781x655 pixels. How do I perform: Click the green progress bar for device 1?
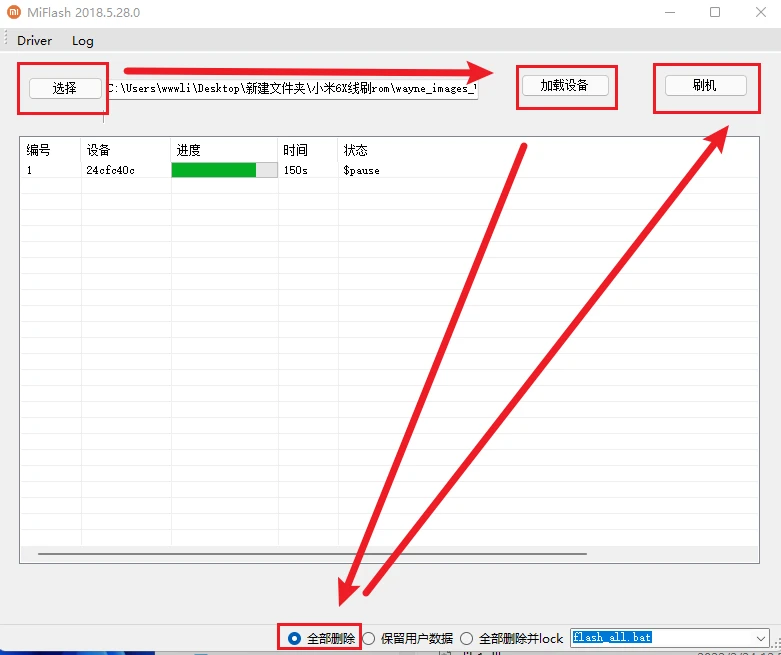(224, 170)
